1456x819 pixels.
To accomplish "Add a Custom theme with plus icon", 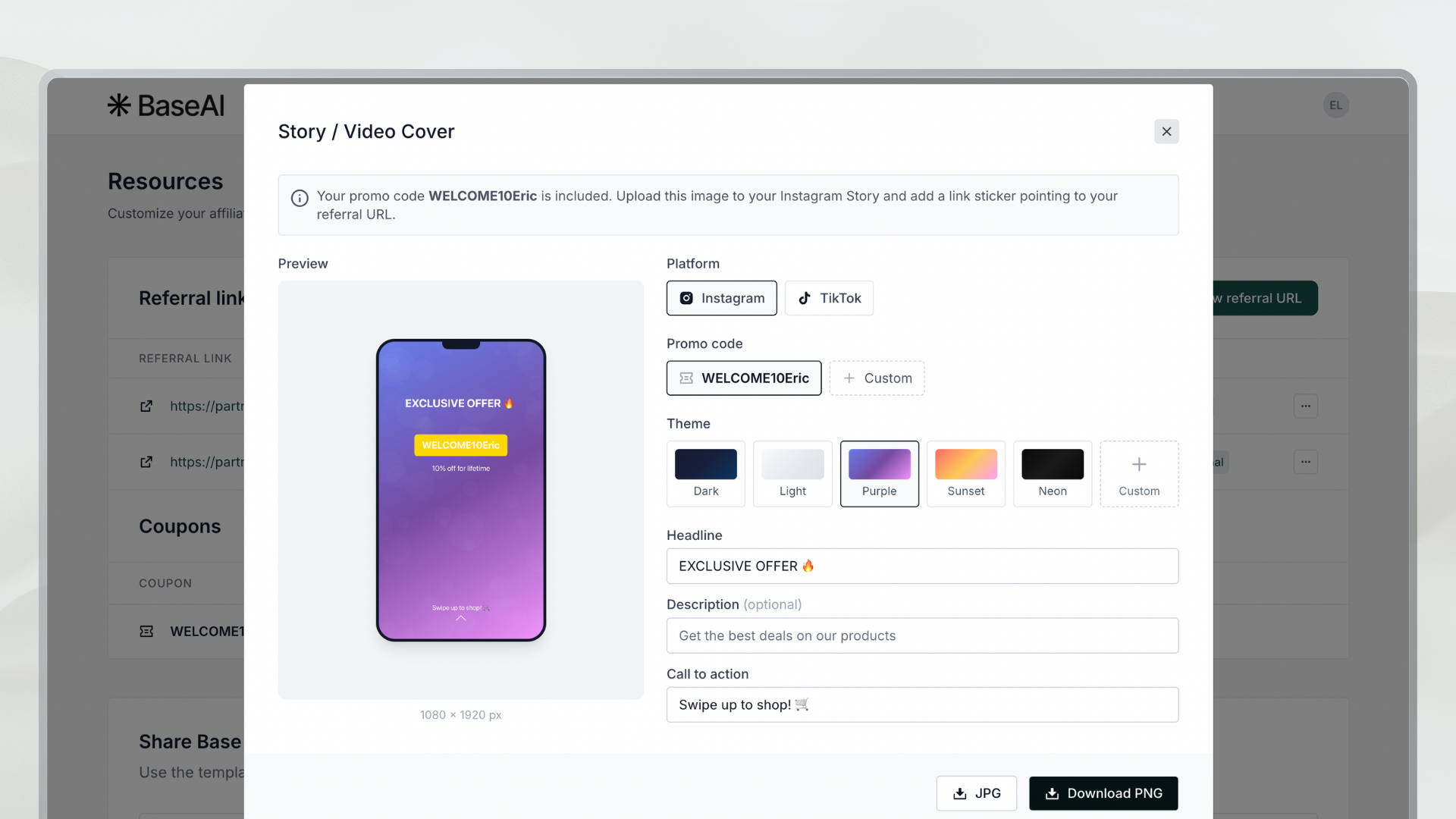I will [x=1139, y=473].
